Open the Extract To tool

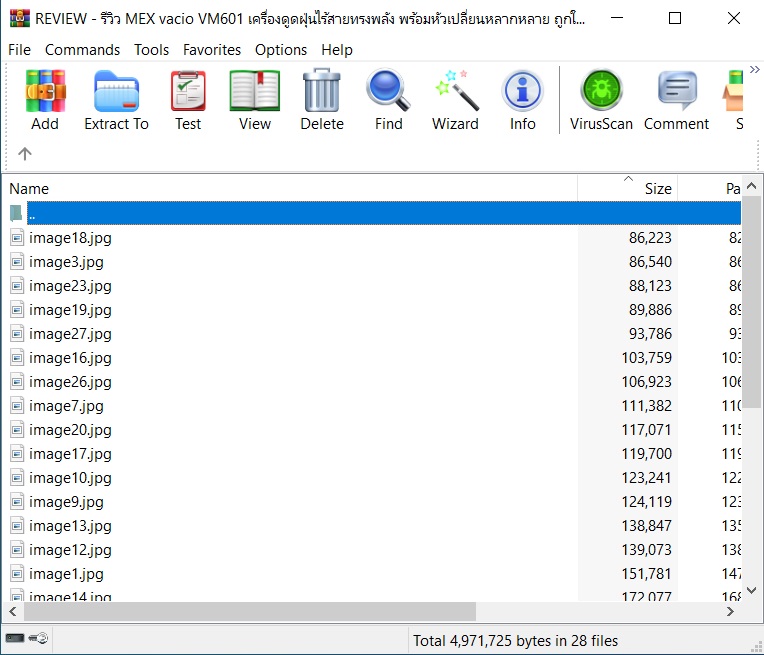point(116,100)
